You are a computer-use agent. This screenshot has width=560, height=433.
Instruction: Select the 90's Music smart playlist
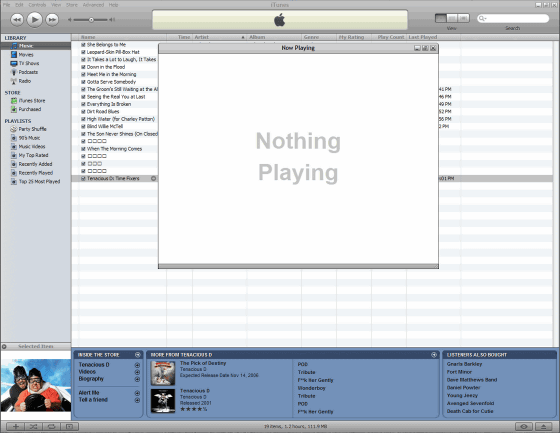click(x=29, y=138)
